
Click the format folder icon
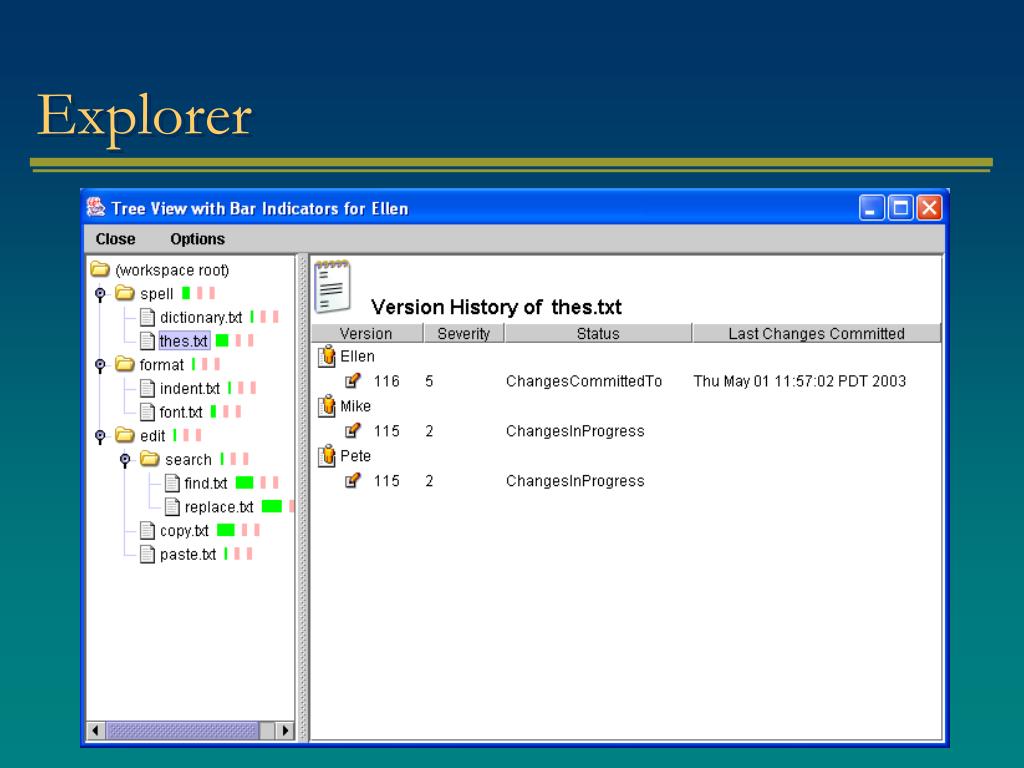[125, 364]
